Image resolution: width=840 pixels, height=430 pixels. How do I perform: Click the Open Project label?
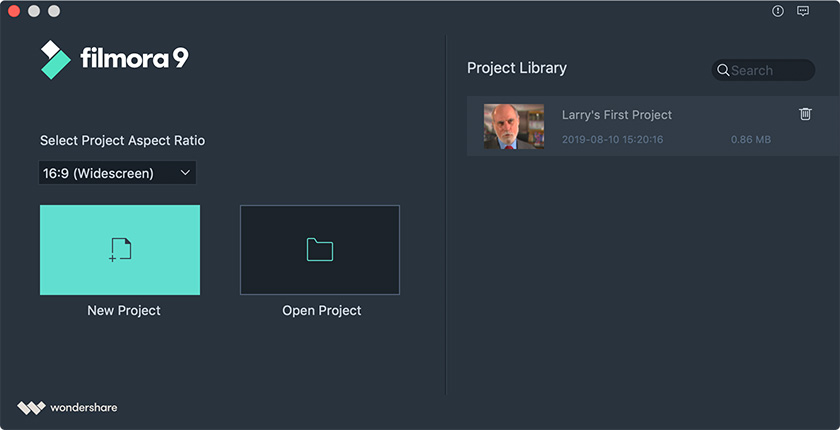coord(321,311)
